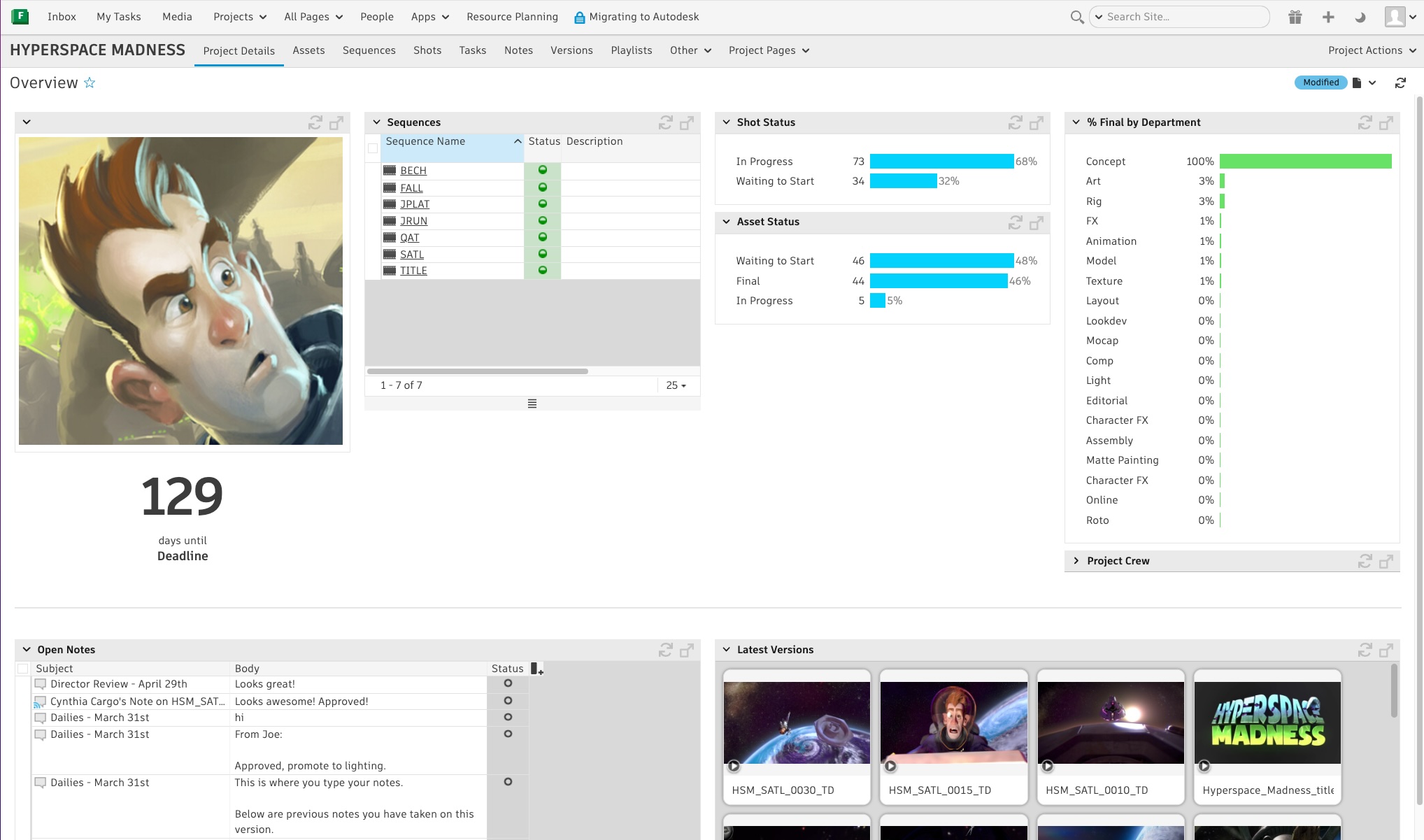The width and height of the screenshot is (1424, 840).
Task: Click the green Flow Production Tracking logo
Action: coord(20,16)
